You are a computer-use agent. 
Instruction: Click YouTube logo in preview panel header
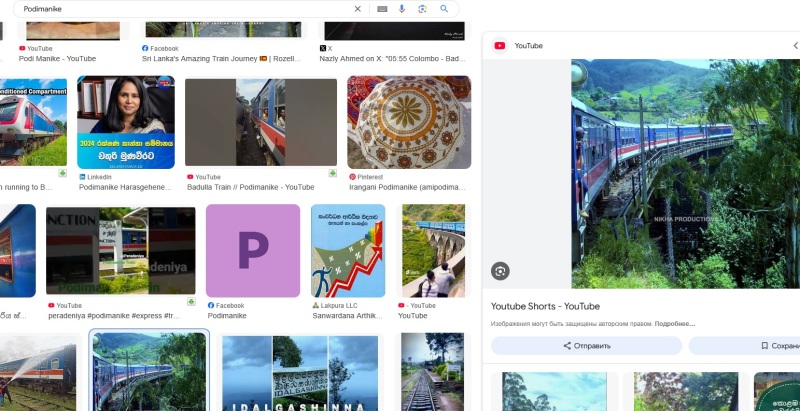coord(499,45)
